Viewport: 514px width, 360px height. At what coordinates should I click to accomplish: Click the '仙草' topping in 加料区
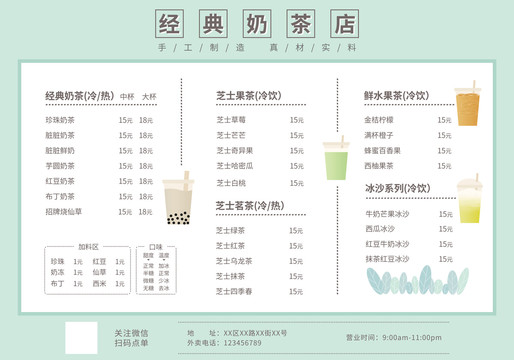tap(99, 272)
